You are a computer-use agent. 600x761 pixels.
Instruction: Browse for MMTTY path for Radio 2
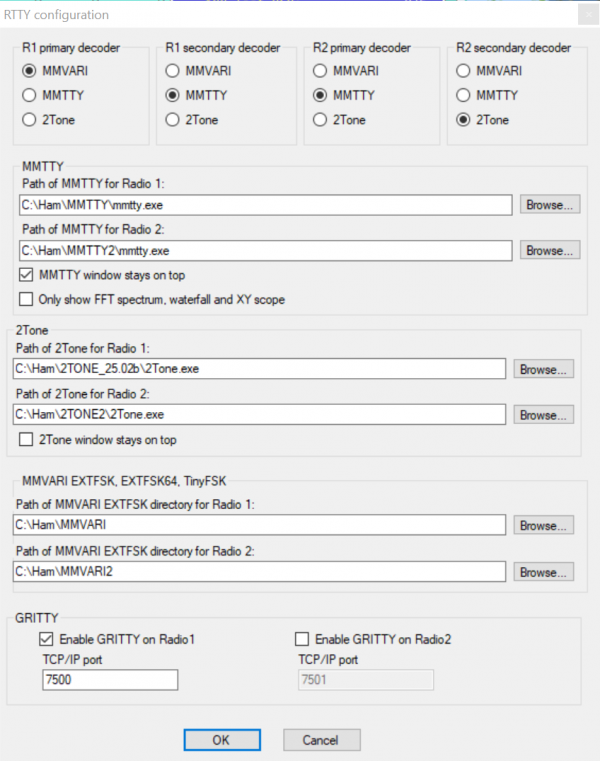coord(550,250)
